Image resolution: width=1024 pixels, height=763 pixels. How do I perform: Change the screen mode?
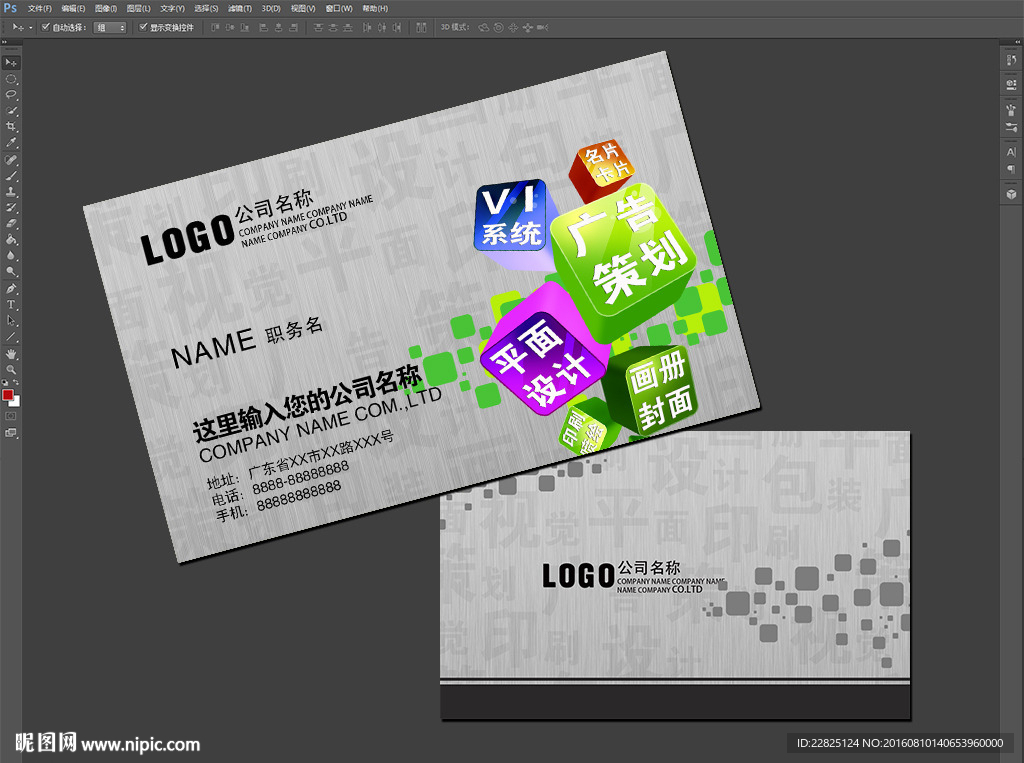[x=11, y=432]
